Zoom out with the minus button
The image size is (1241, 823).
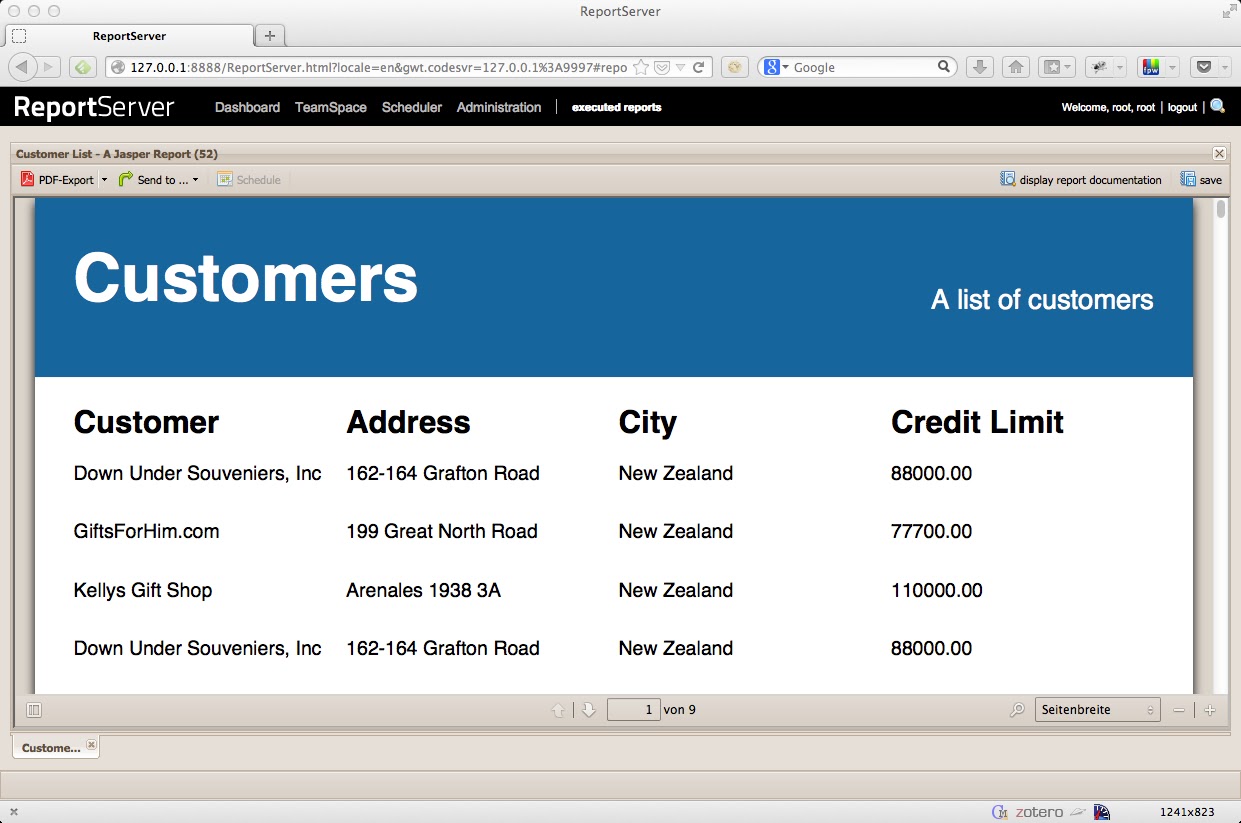(1179, 710)
